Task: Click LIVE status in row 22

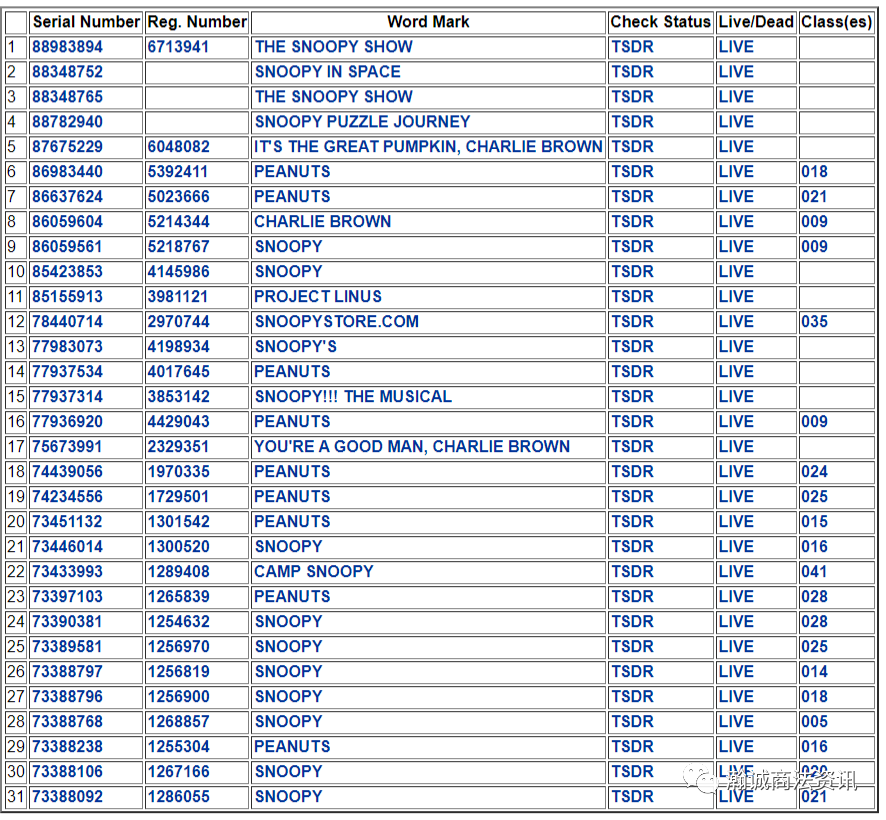Action: 736,571
